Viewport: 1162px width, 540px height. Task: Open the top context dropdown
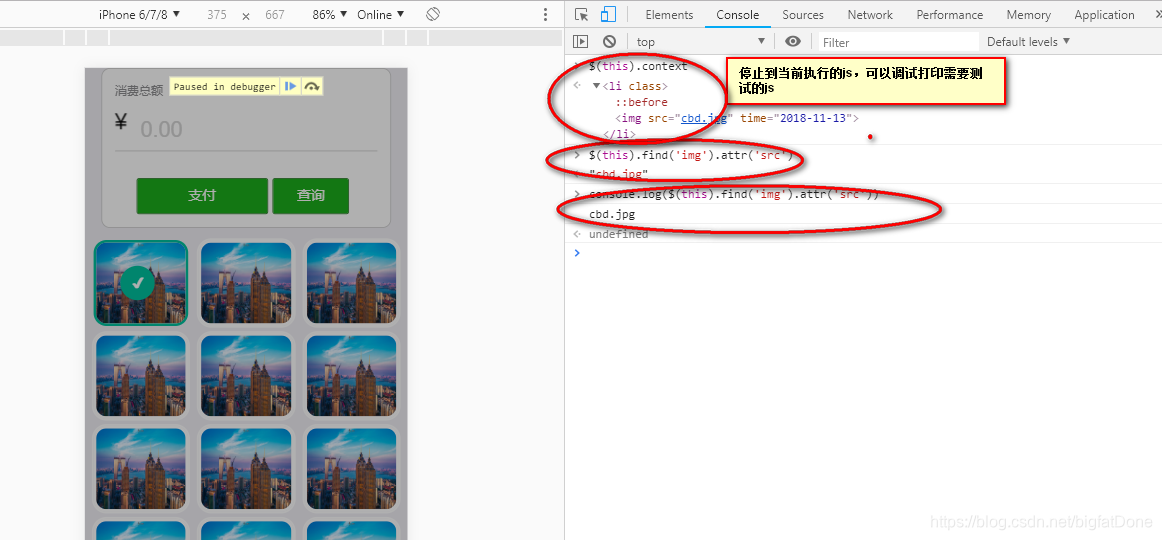click(x=700, y=41)
